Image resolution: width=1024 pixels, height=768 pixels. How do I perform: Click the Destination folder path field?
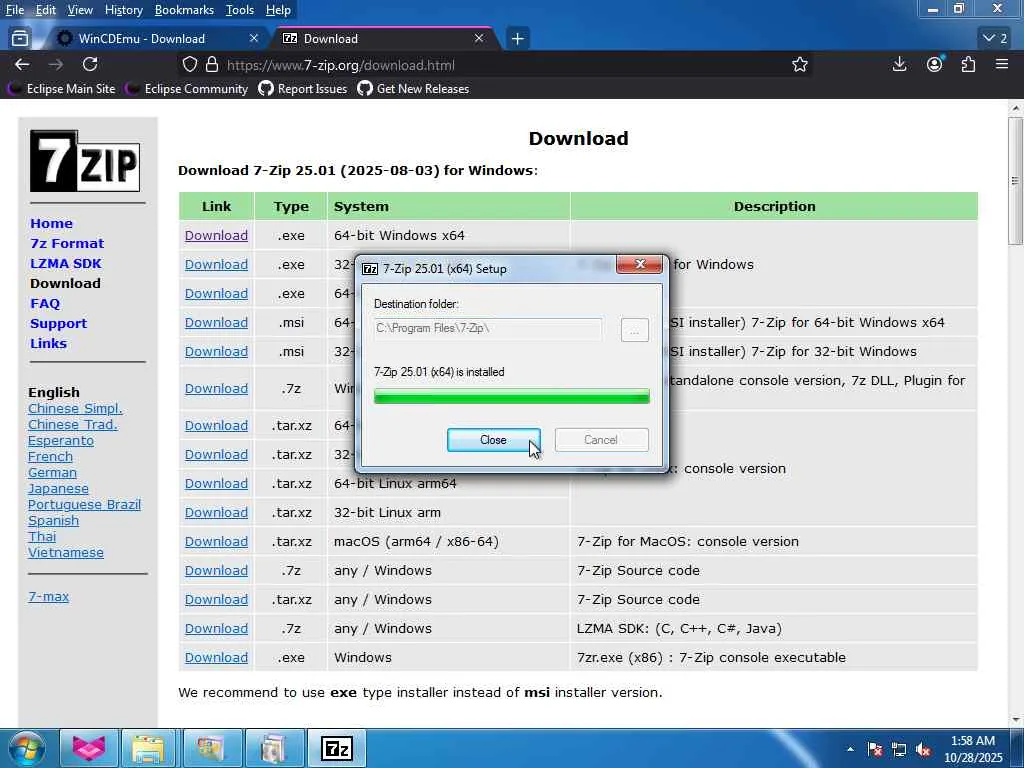(488, 328)
